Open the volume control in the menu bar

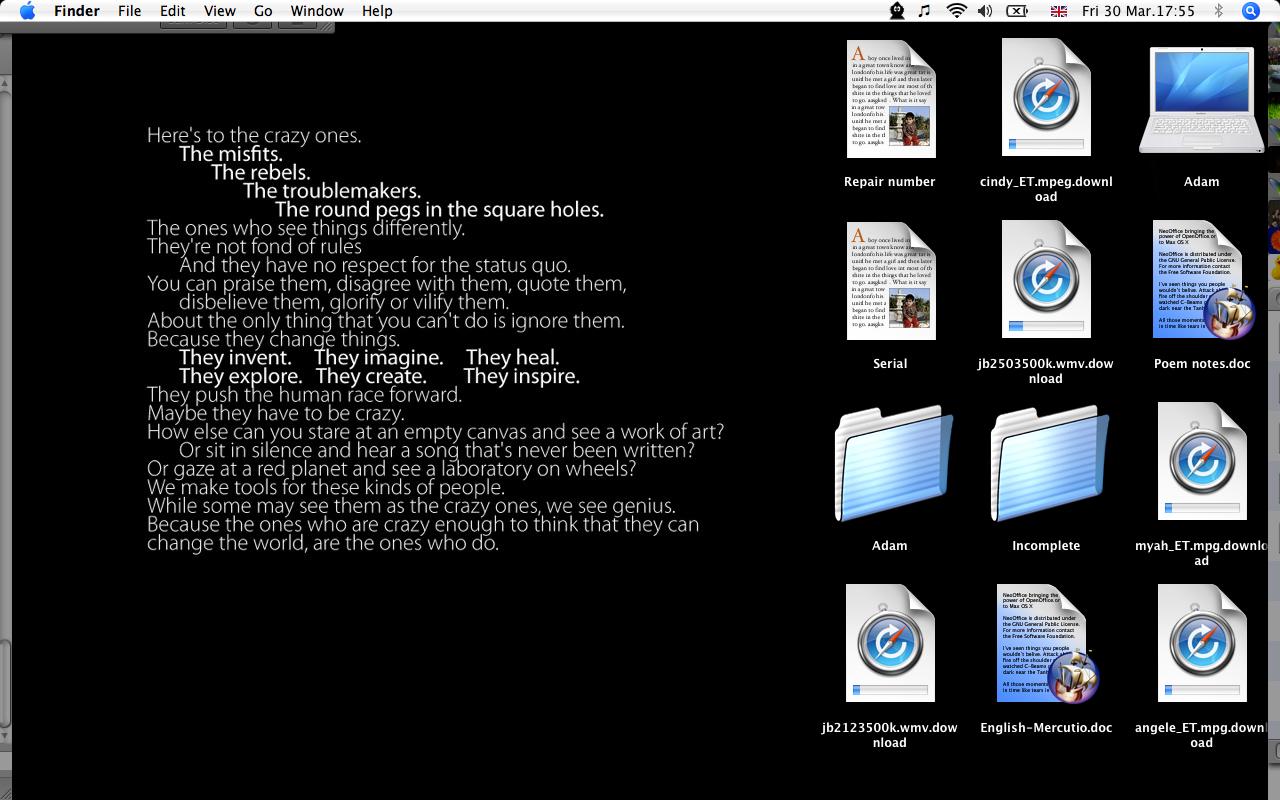985,11
